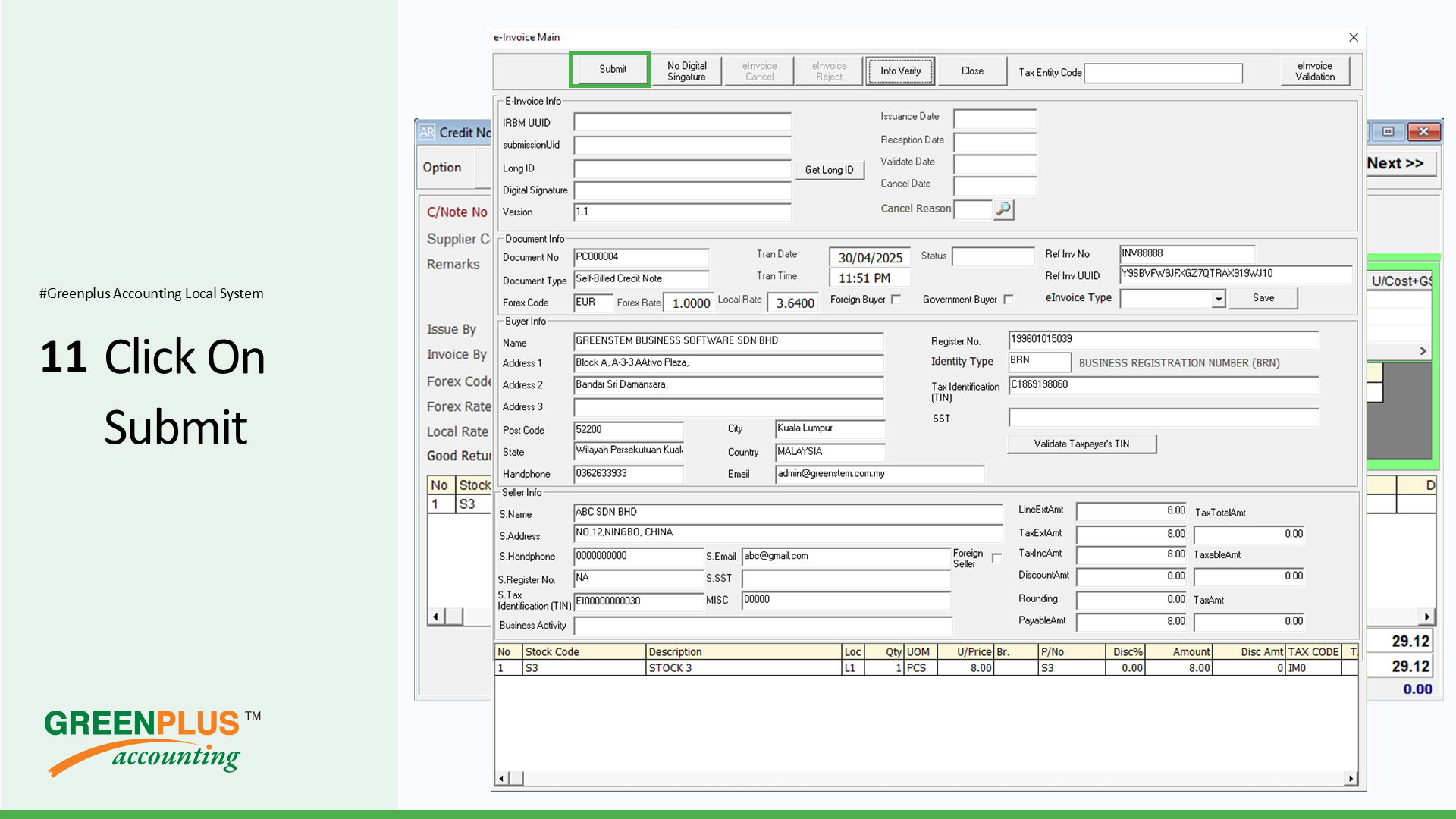Viewport: 1456px width, 819px height.
Task: Click the Issuance Date field
Action: 994,119
